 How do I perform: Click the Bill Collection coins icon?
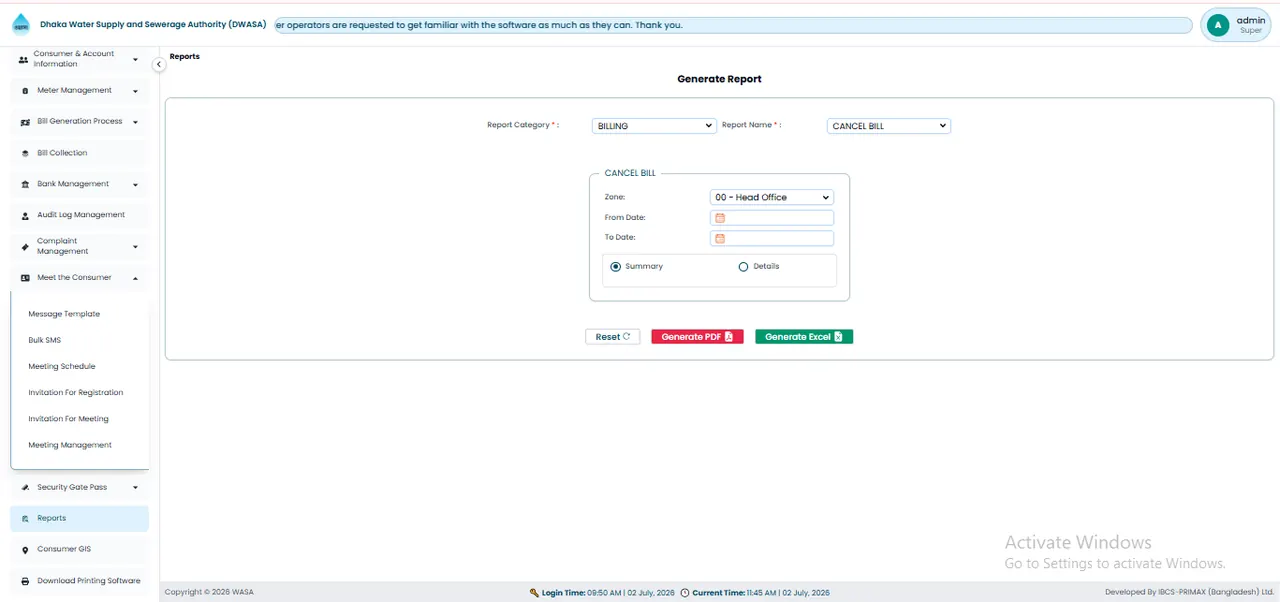(26, 153)
